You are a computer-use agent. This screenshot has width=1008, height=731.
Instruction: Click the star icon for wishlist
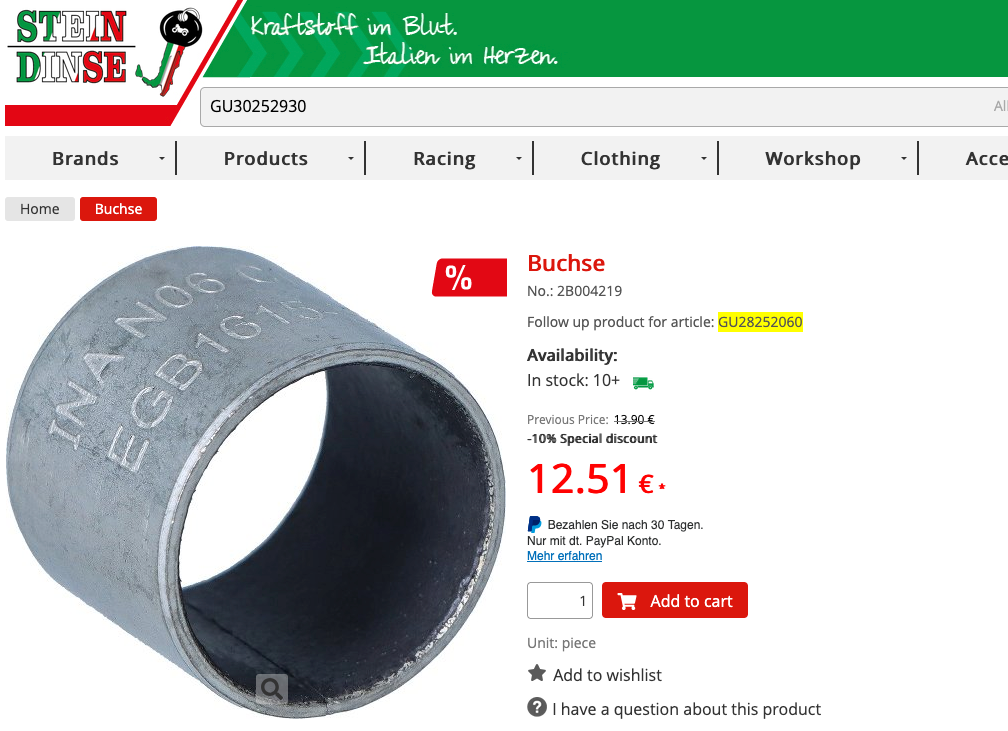click(537, 674)
